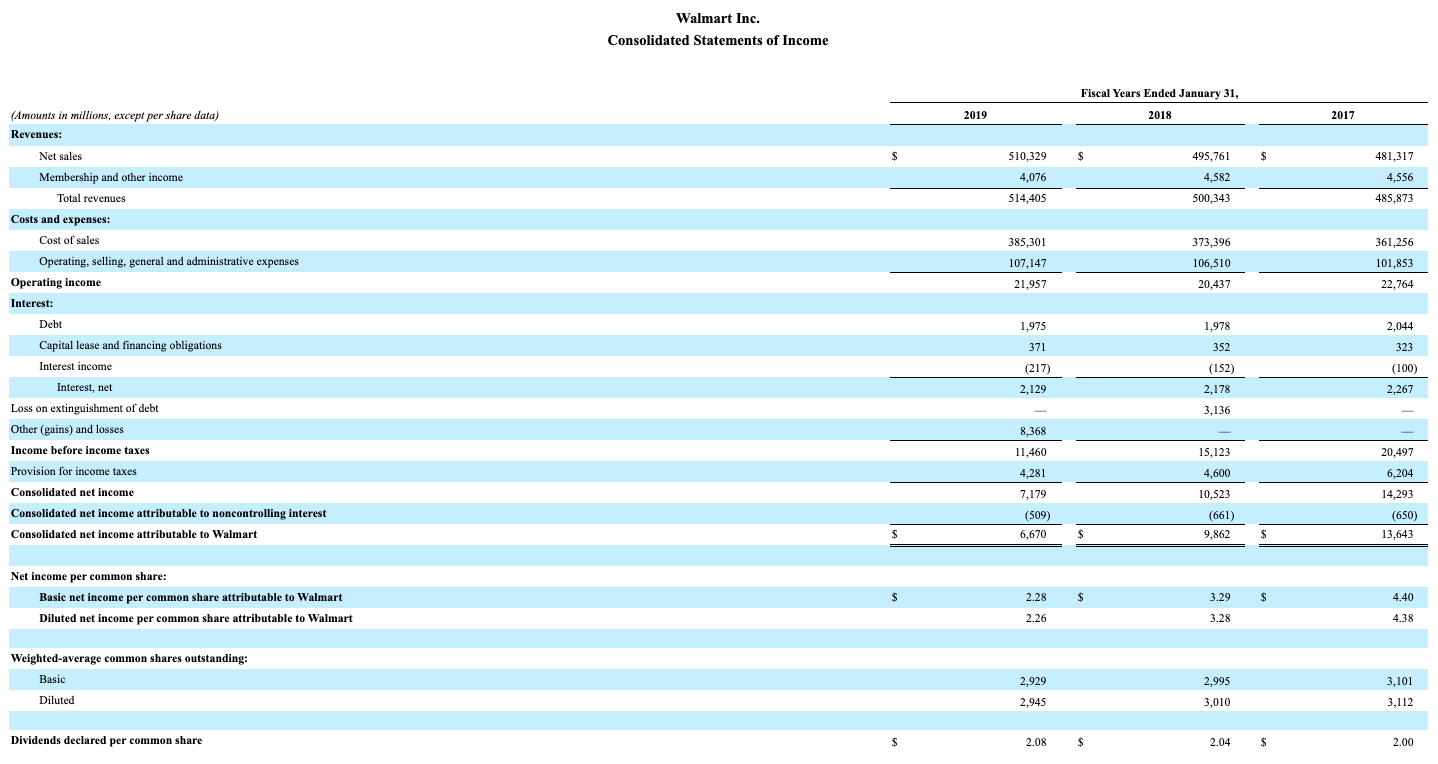1438x764 pixels.
Task: Select 'Loss on extinguishment of debt' label
Action: click(84, 408)
